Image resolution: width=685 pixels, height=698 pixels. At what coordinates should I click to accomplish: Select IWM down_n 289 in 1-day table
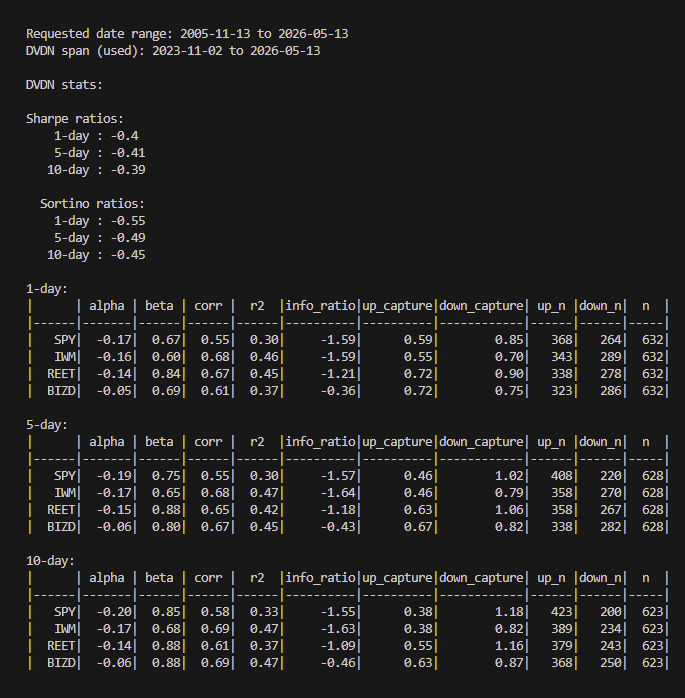click(611, 357)
